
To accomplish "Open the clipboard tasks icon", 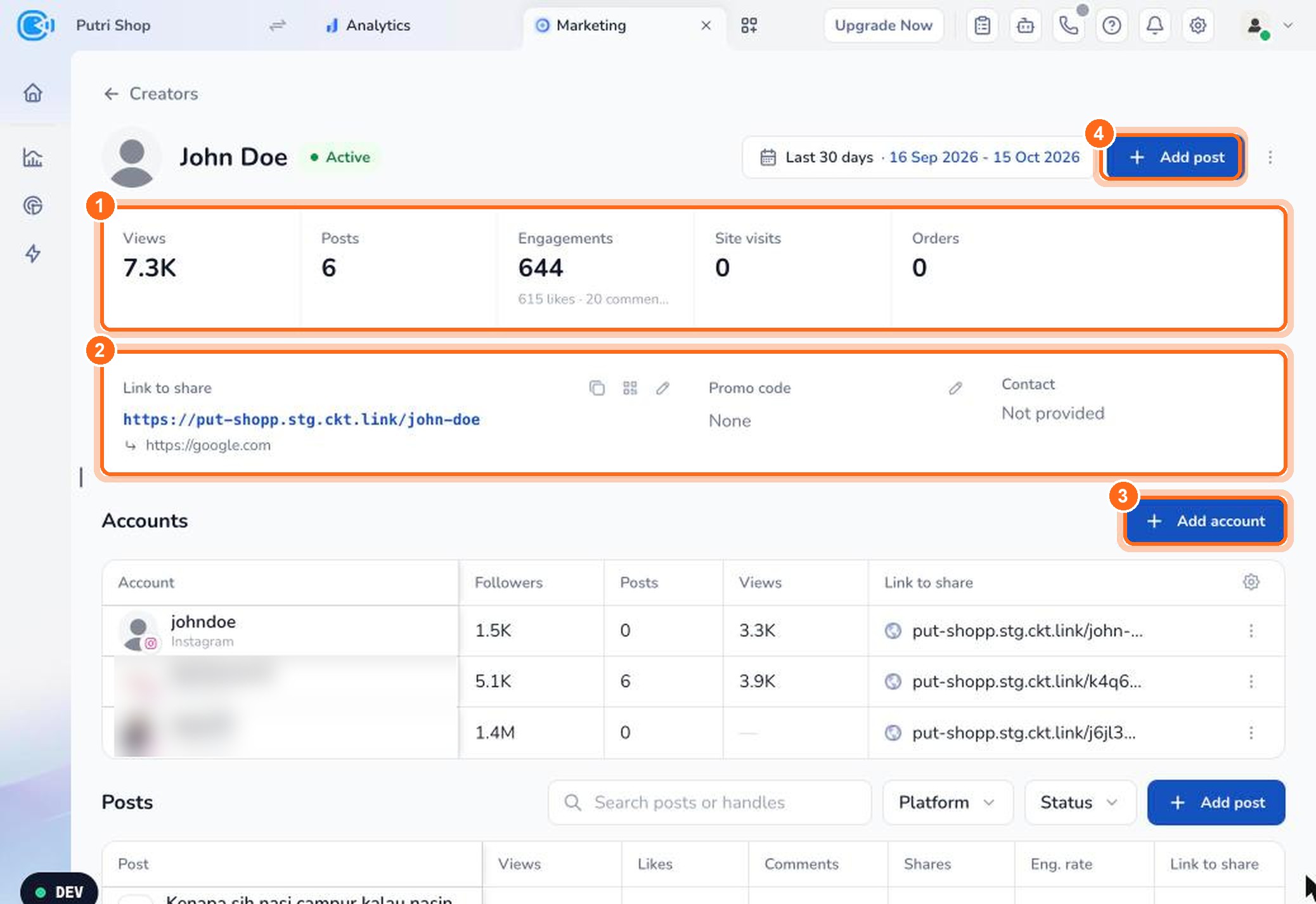I will pos(982,25).
